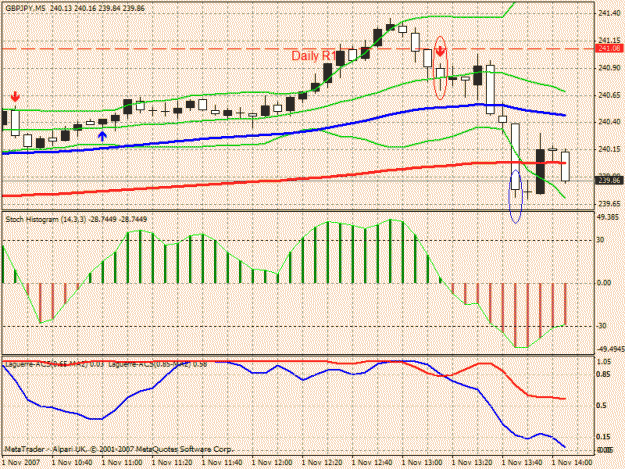Click the '1 Nov 13:40' time label
This screenshot has width=625, height=469.
click(522, 463)
